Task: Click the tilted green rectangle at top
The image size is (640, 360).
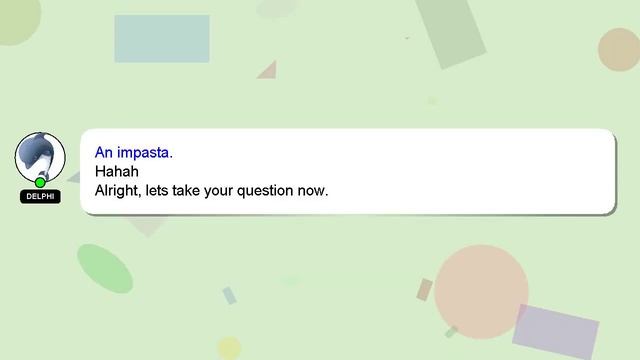Action: point(451,32)
